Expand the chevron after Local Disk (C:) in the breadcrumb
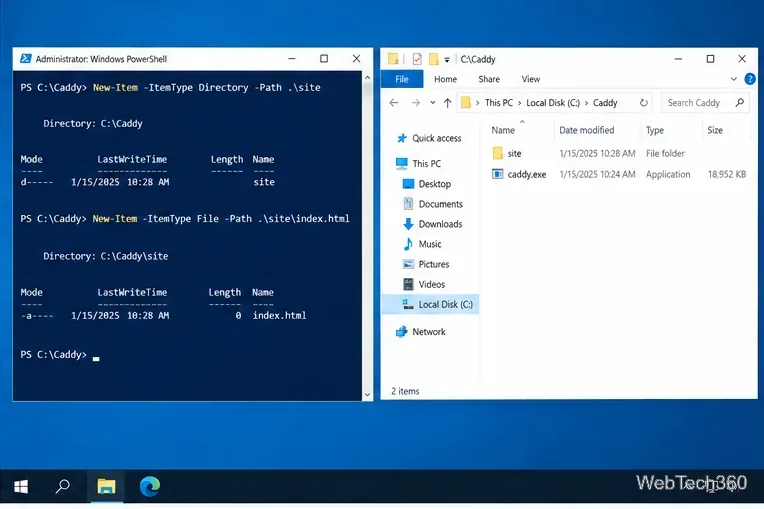 (x=586, y=103)
